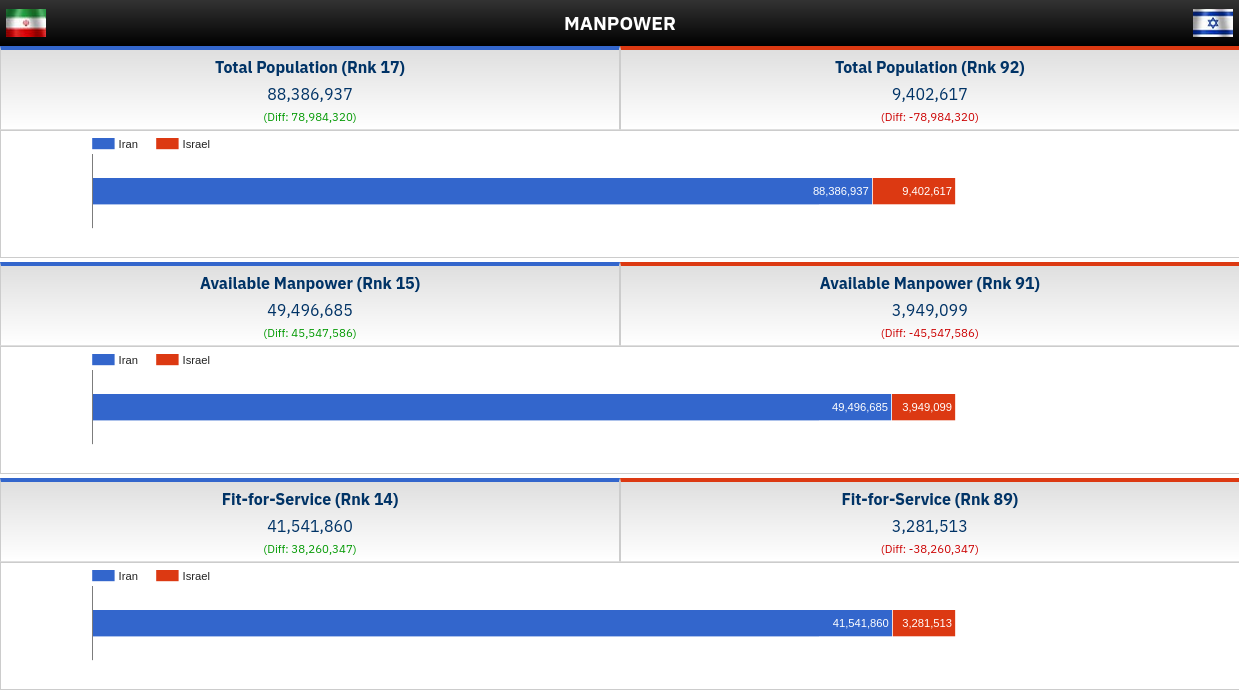Select Fit-for-Service (Rnk 89) heading
Screen dimensions: 1240x691
[930, 499]
